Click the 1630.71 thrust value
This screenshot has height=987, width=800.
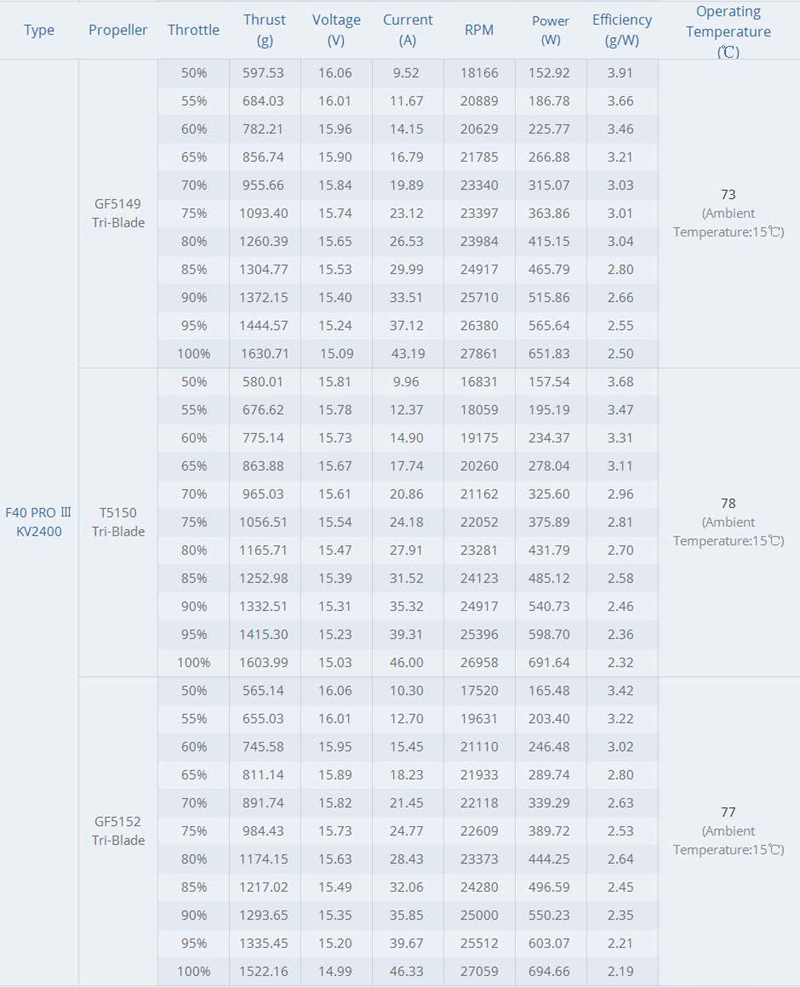click(x=265, y=354)
